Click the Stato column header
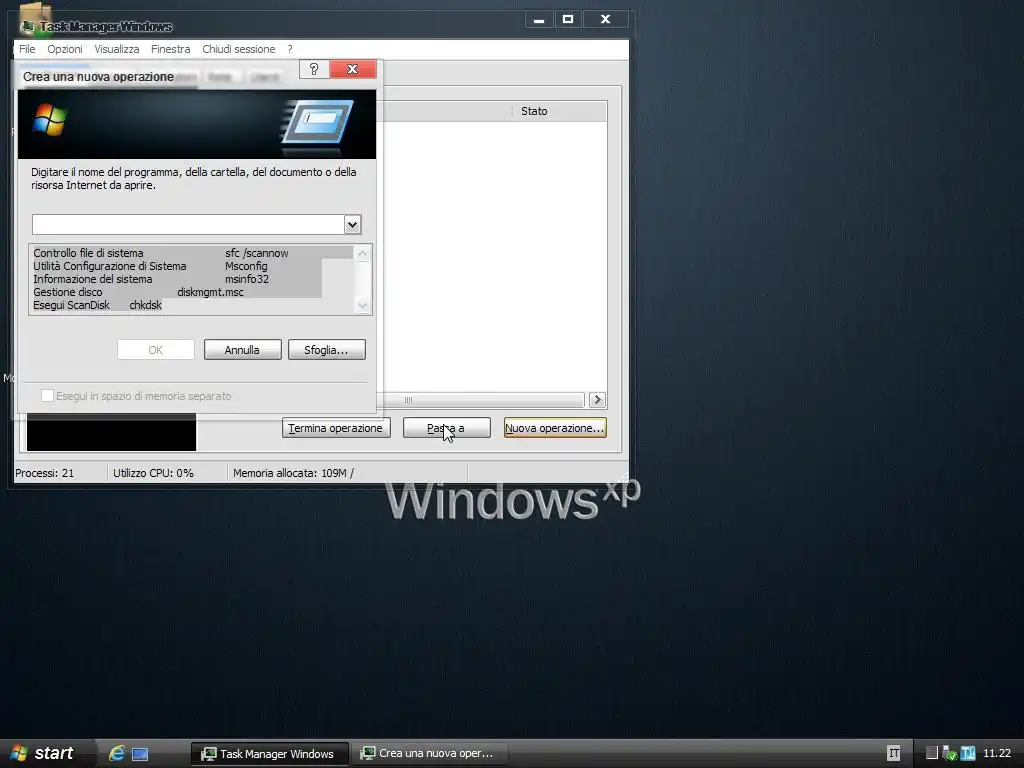The height and width of the screenshot is (768, 1024). [559, 111]
